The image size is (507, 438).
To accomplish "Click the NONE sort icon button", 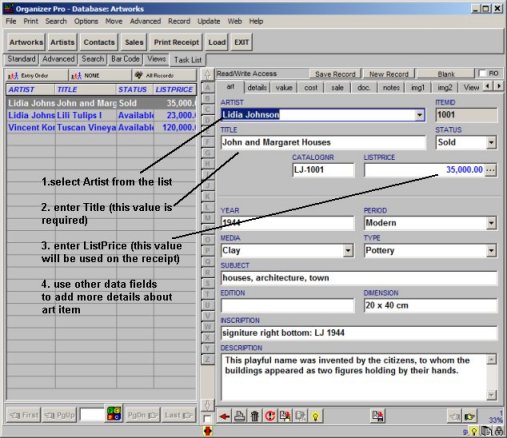I will pyautogui.click(x=100, y=76).
